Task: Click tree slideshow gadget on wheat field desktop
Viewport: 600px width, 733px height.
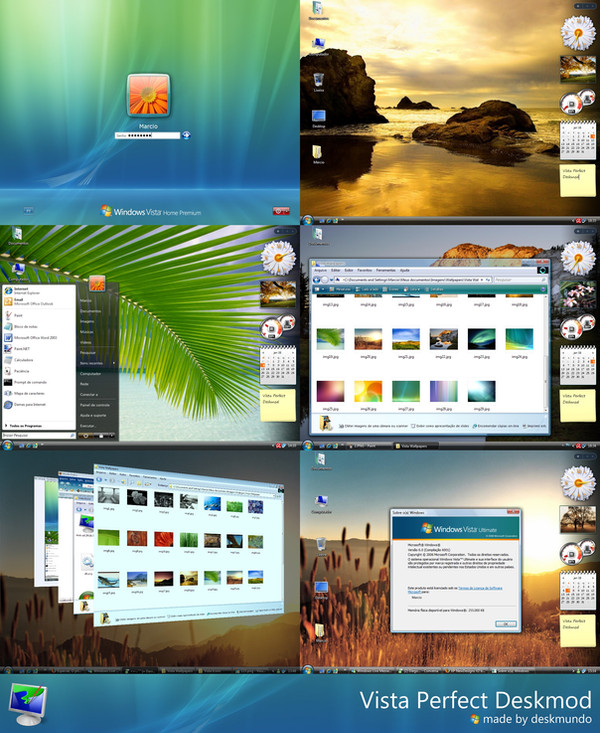Action: [578, 519]
